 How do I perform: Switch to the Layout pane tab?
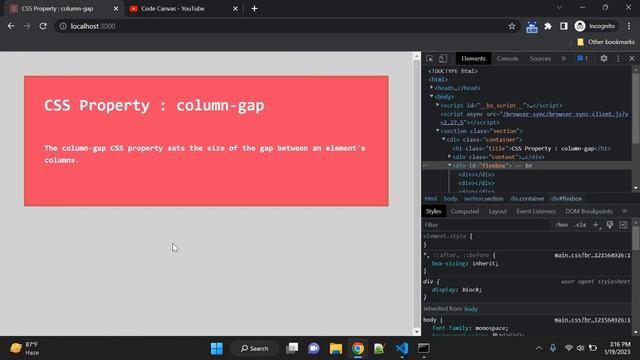point(498,211)
